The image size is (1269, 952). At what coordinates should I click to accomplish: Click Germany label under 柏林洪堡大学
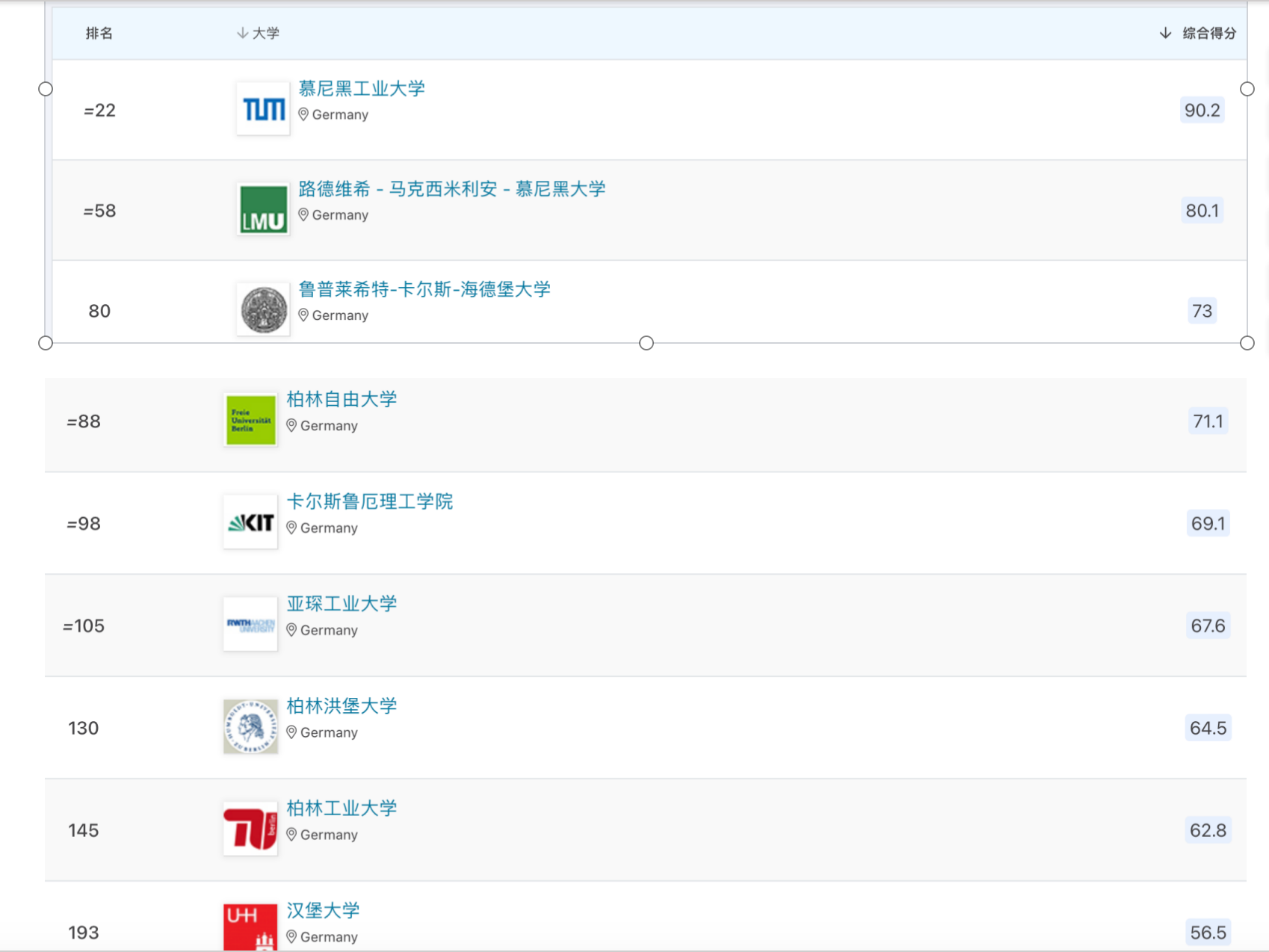[329, 733]
